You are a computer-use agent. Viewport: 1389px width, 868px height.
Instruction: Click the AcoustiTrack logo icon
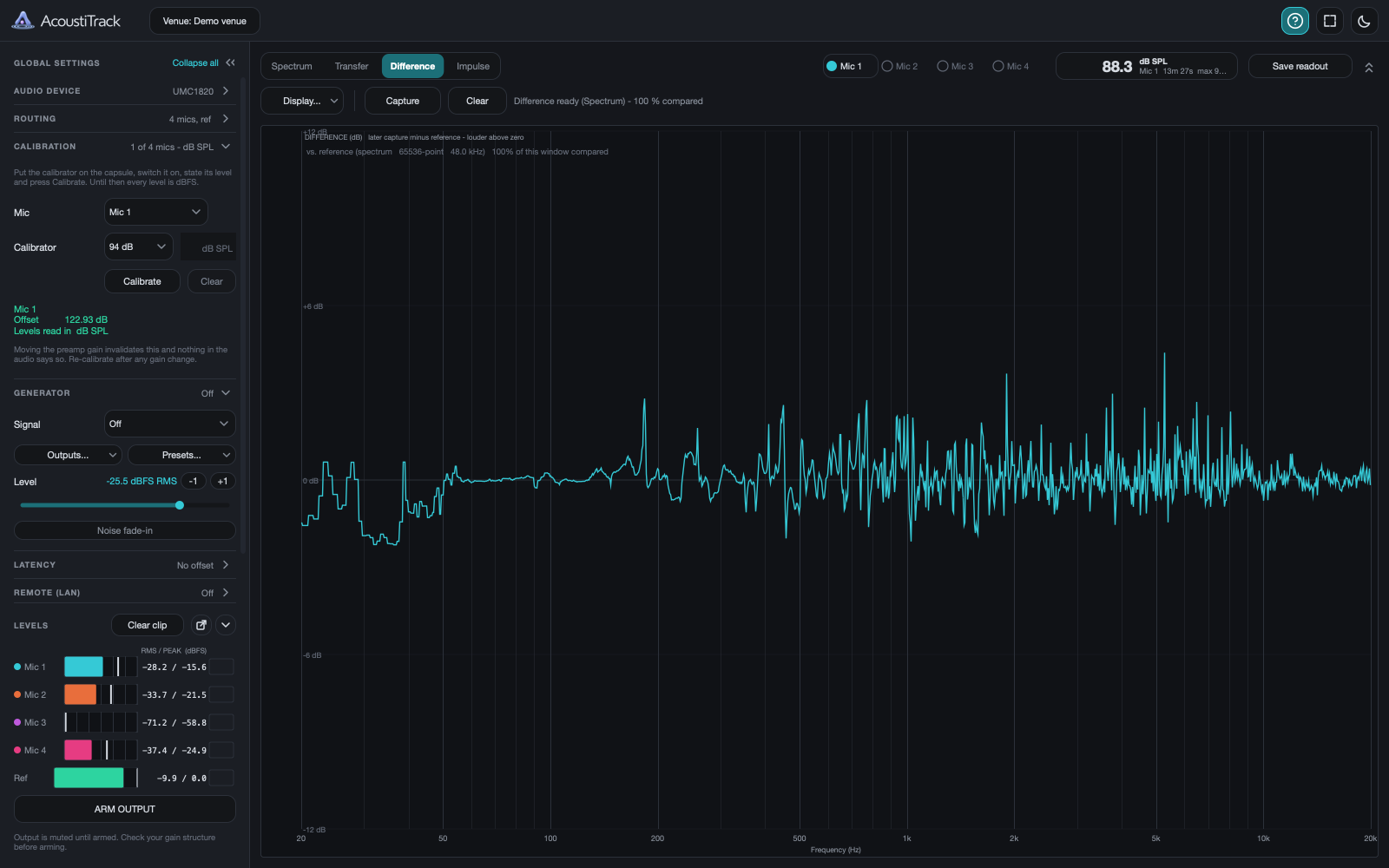click(23, 21)
